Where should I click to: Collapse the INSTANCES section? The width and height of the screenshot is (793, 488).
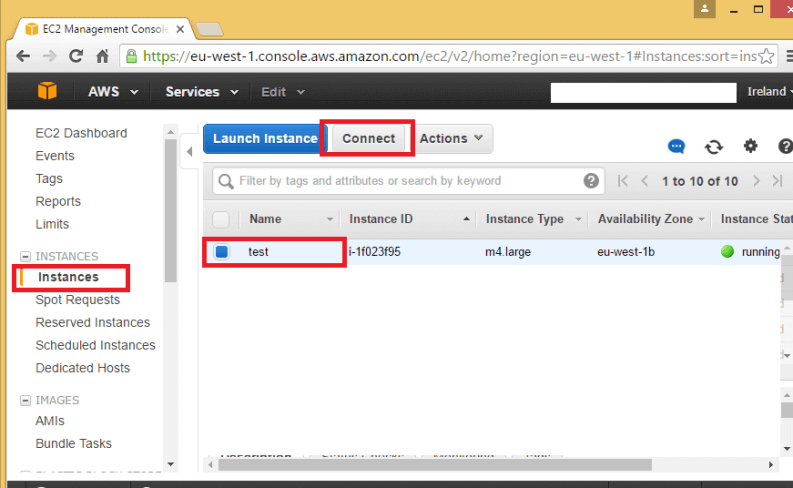point(25,256)
